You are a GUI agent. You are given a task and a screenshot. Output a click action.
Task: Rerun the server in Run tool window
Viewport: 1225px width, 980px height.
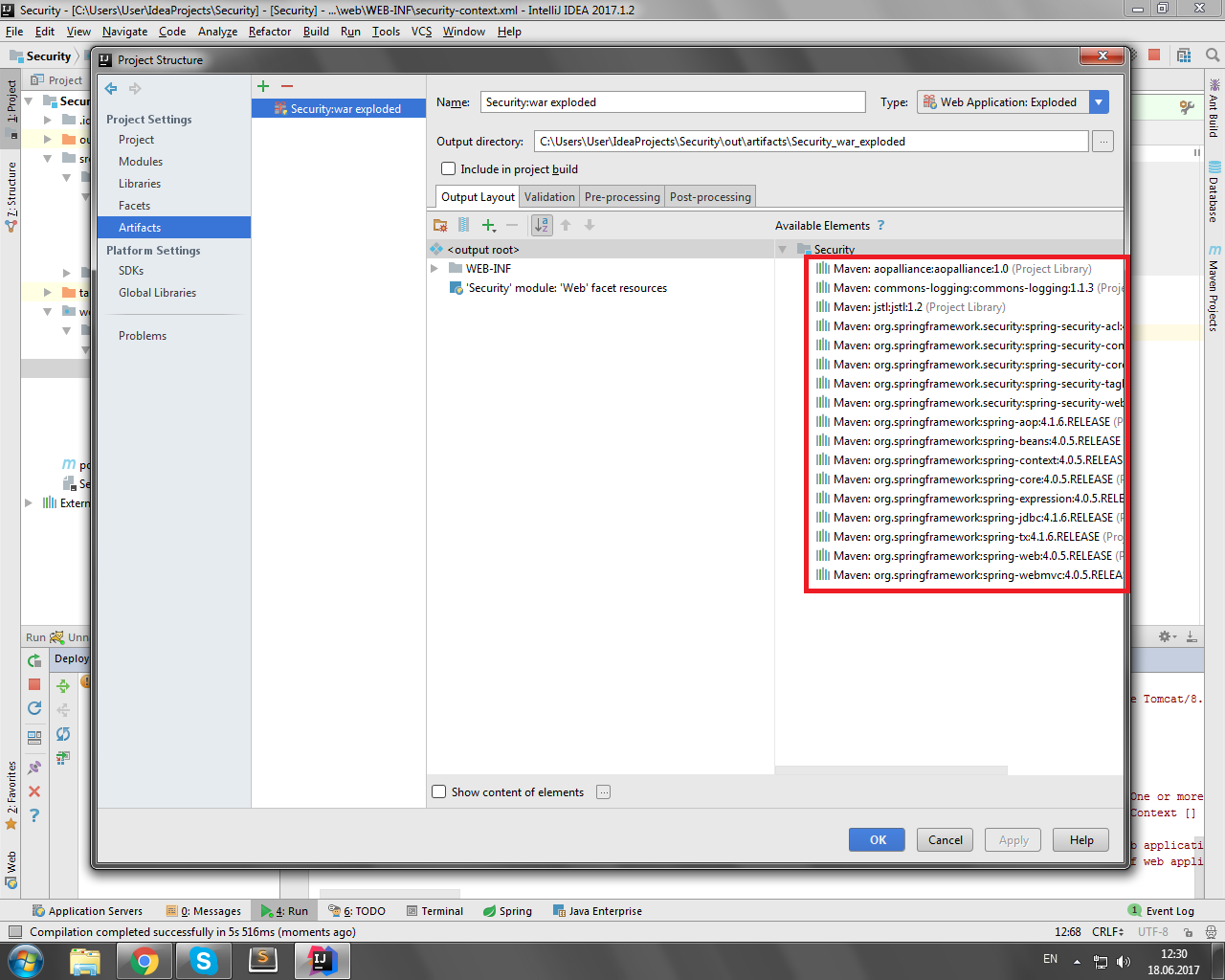tap(34, 660)
